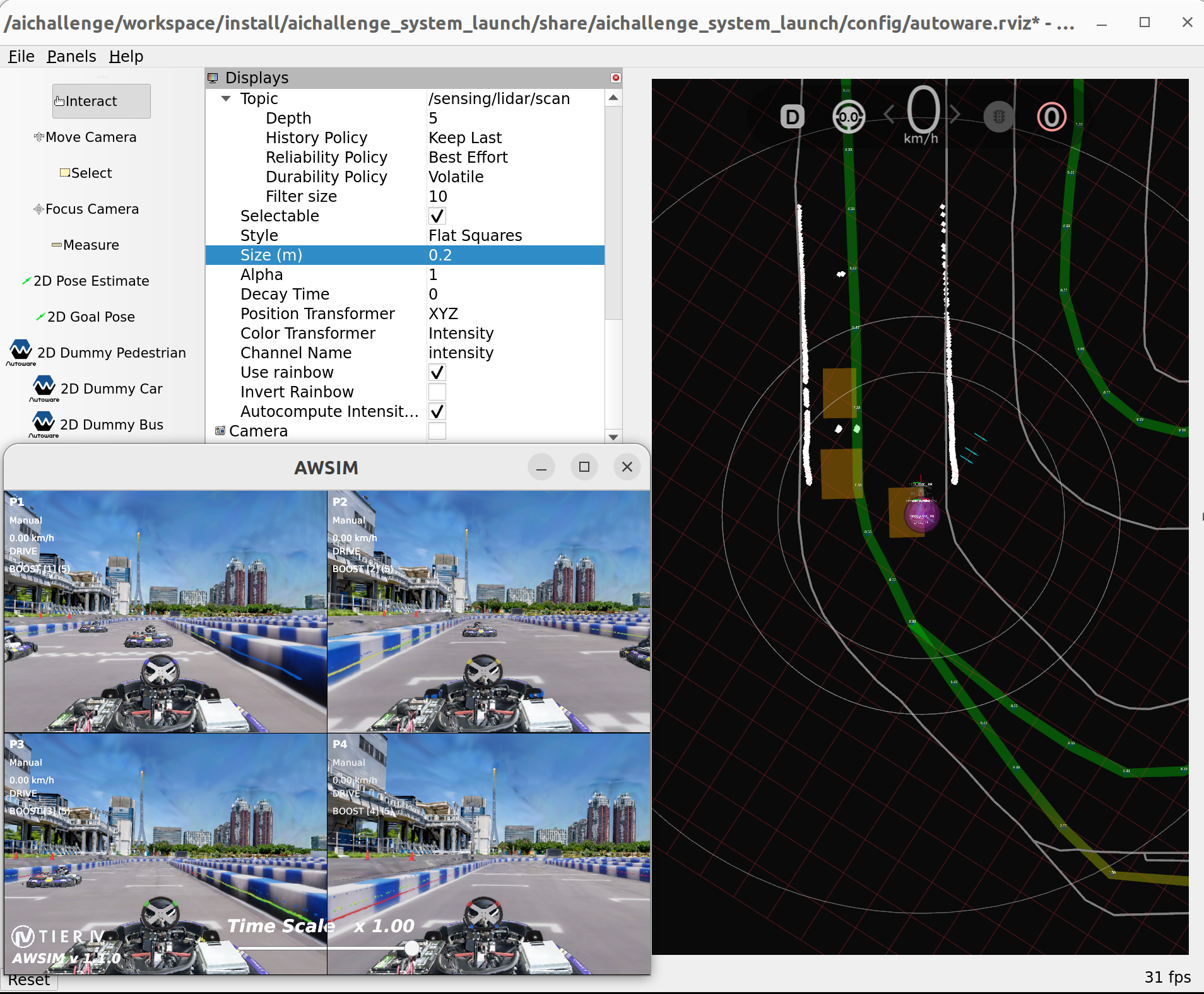Screen dimensions: 1204x994
Task: Open the Color Transformer Intensity dropdown
Action: (x=514, y=334)
